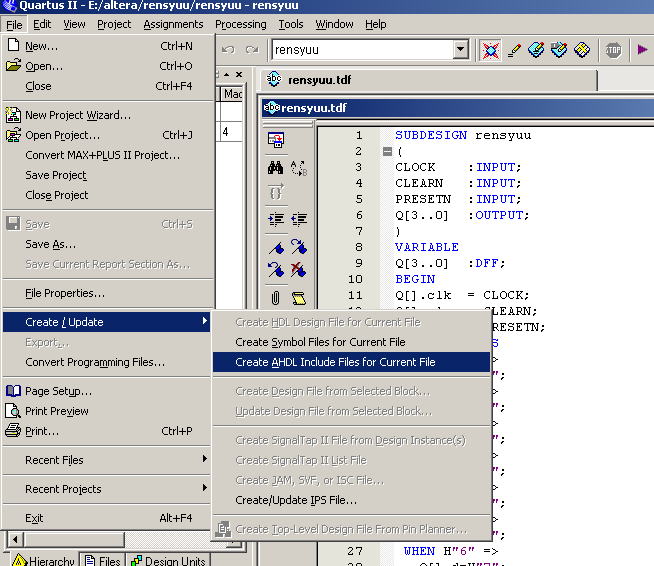Viewport: 654px width, 566px height.
Task: Expand the Recent Projects submenu
Action: click(x=106, y=489)
